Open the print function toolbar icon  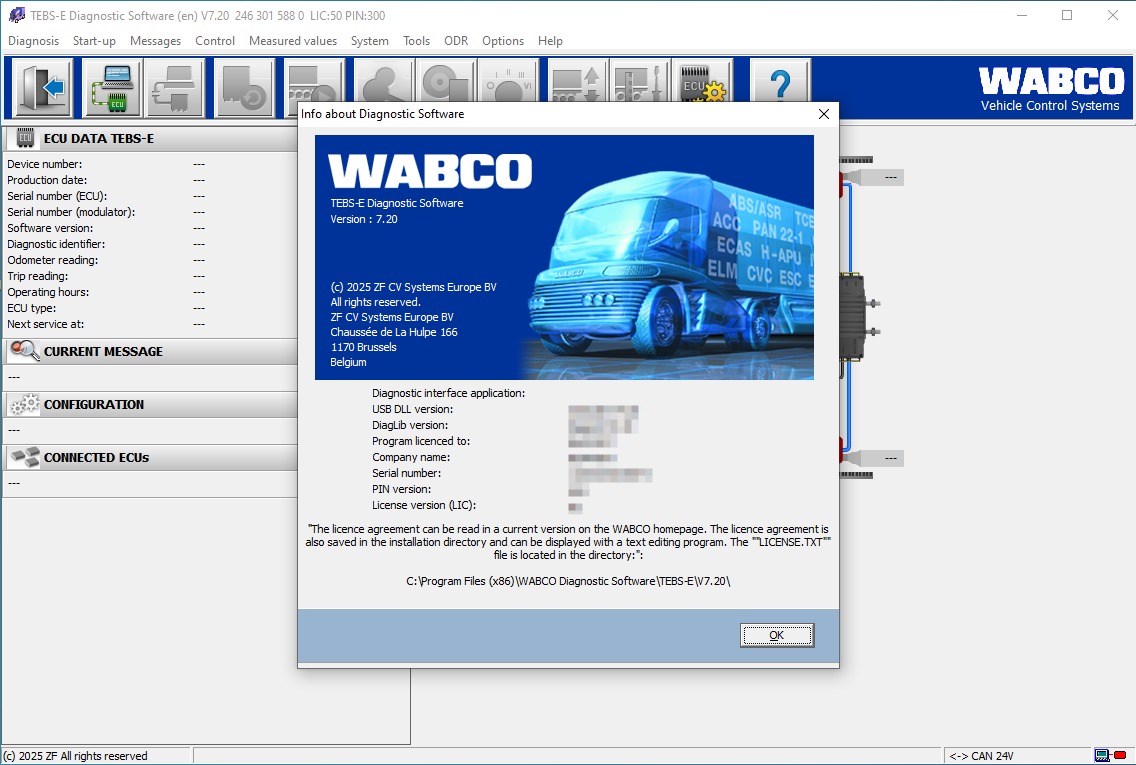[174, 87]
